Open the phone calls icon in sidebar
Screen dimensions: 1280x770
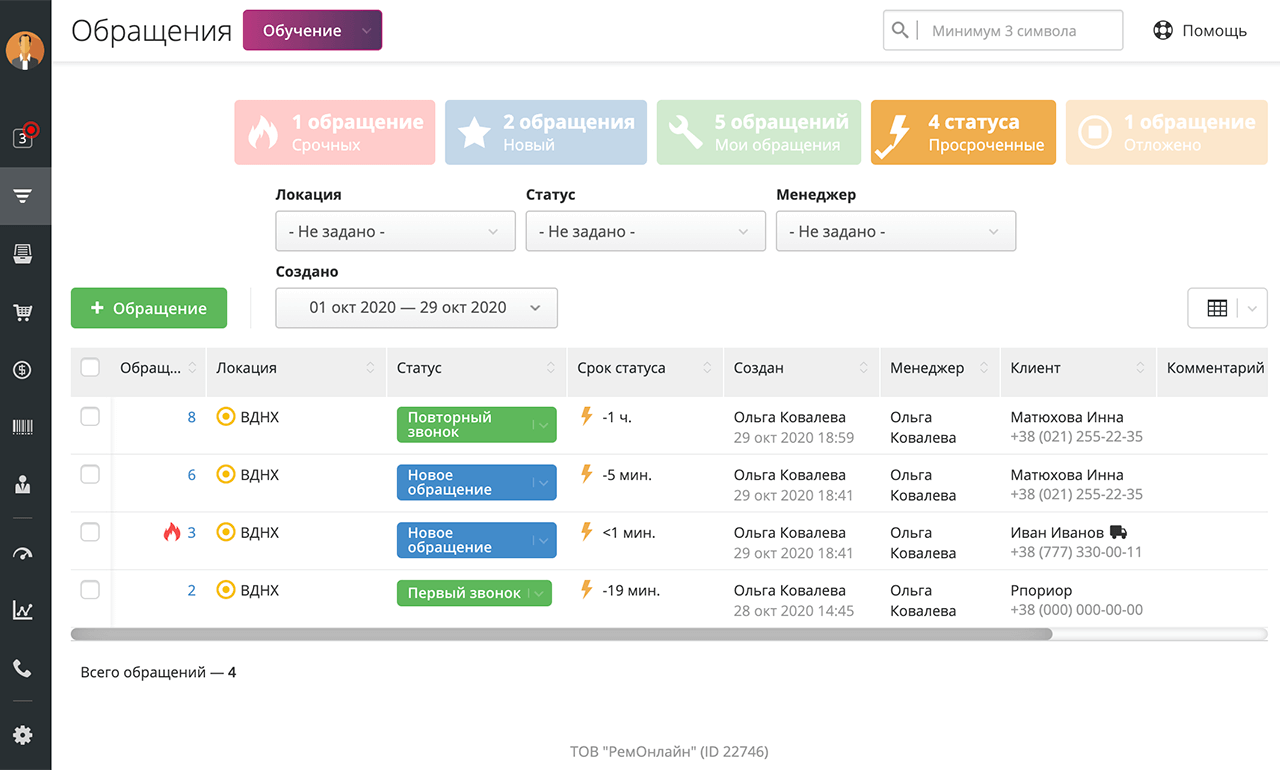(x=23, y=668)
